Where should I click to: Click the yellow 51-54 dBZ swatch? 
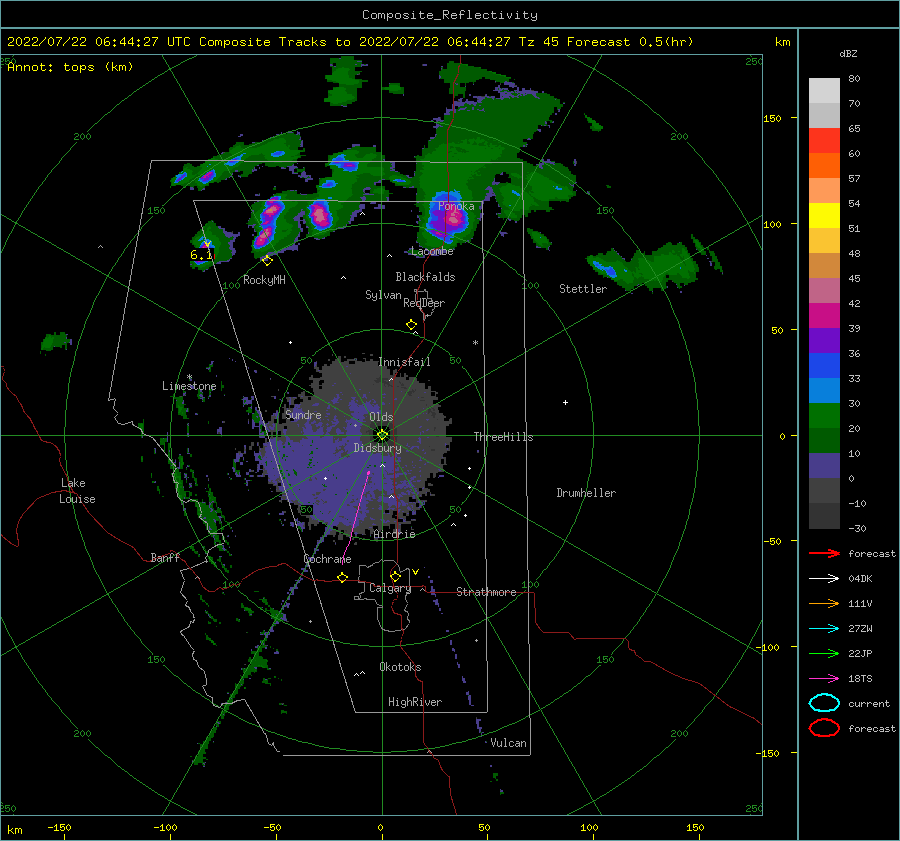824,215
